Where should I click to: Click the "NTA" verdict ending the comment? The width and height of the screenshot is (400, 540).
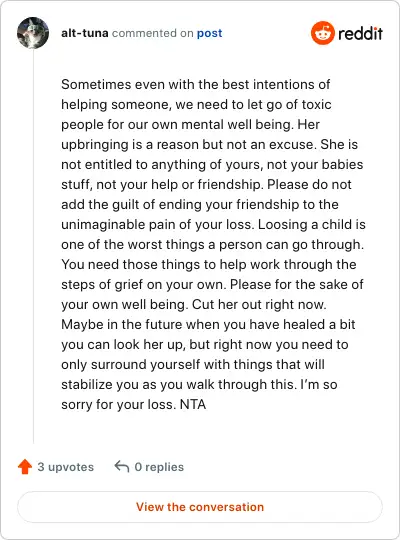[193, 404]
